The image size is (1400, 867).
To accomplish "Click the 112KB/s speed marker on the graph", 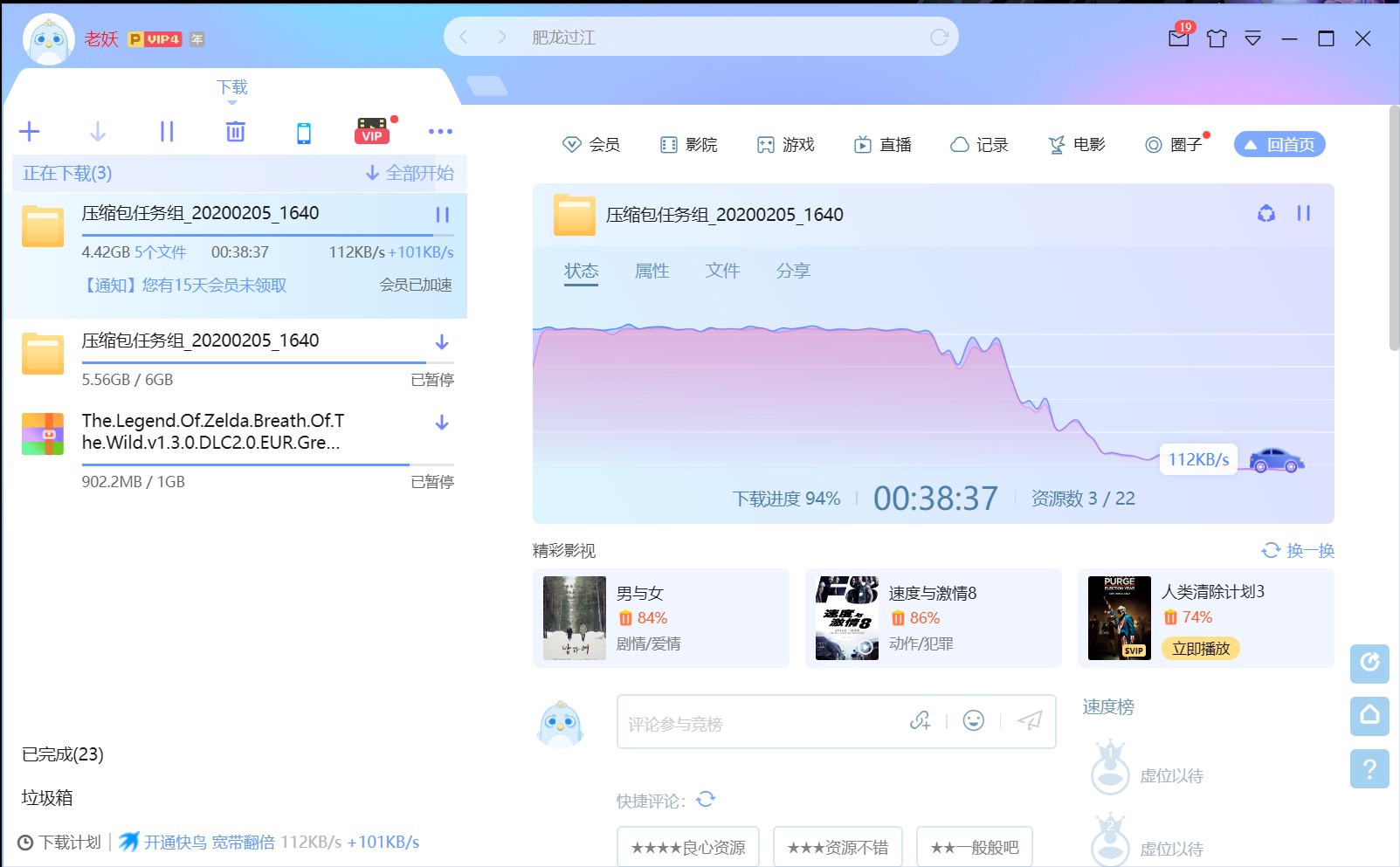I will [x=1197, y=458].
